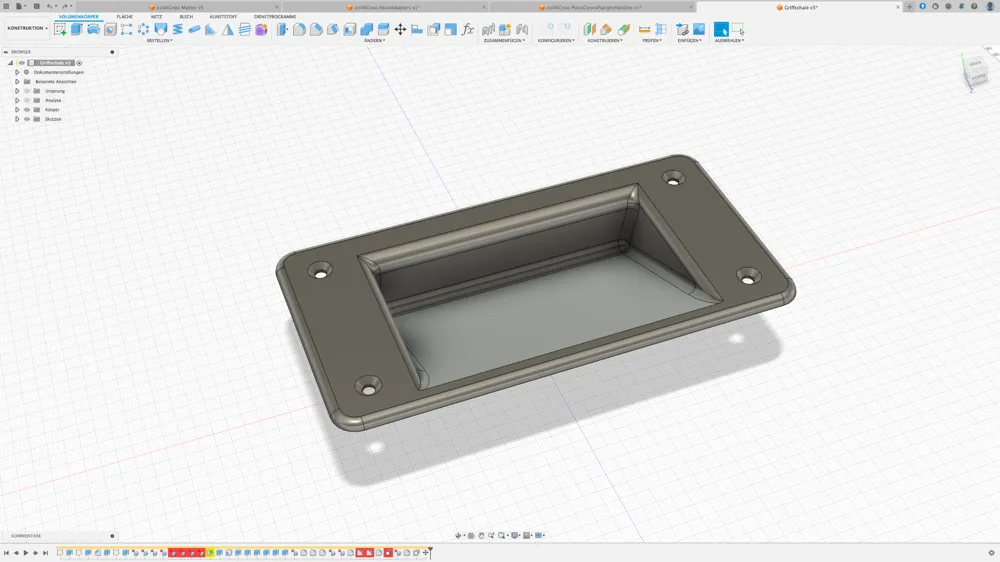Open the Konfigurieren dropdown menu
Viewport: 1000px width, 562px height.
tap(556, 40)
